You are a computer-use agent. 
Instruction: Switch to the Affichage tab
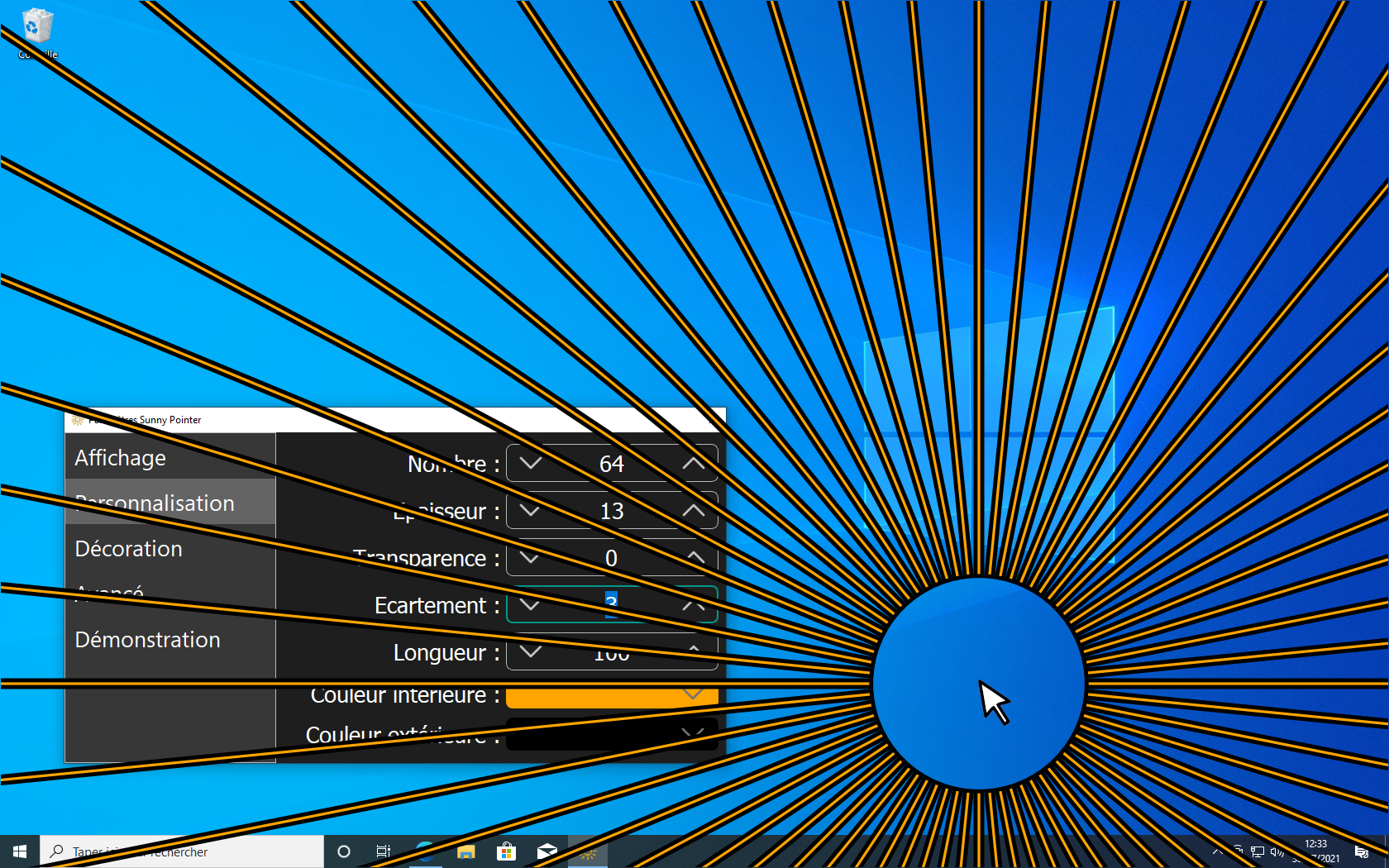(121, 458)
